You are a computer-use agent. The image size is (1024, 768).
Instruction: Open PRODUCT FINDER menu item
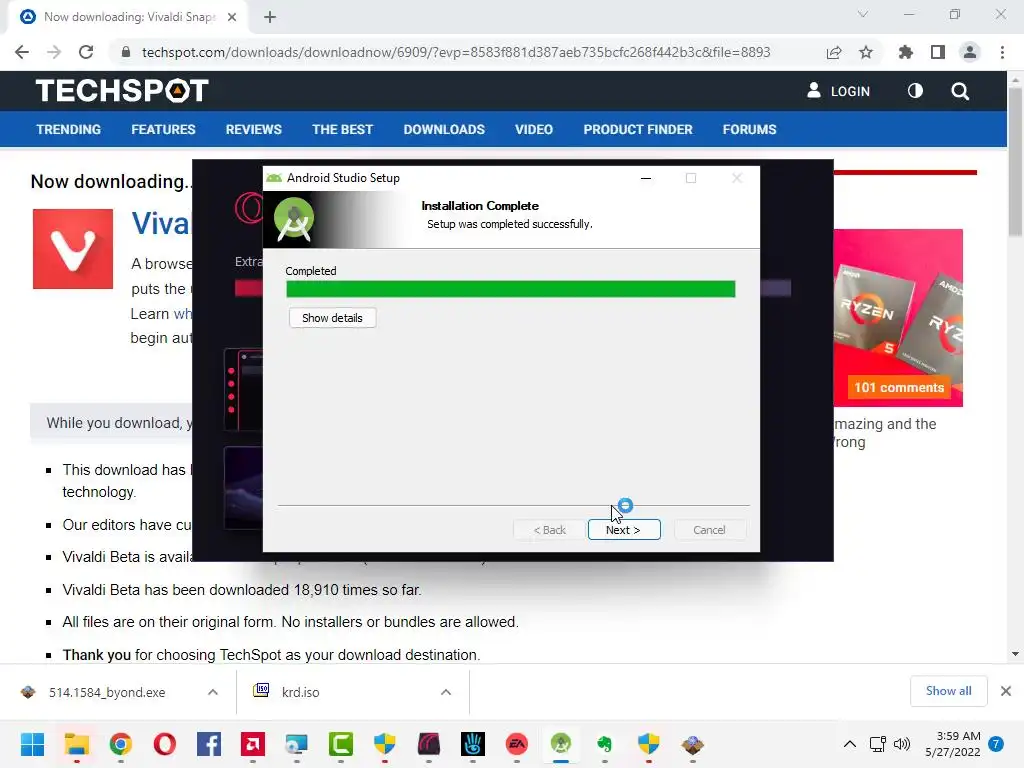638,129
